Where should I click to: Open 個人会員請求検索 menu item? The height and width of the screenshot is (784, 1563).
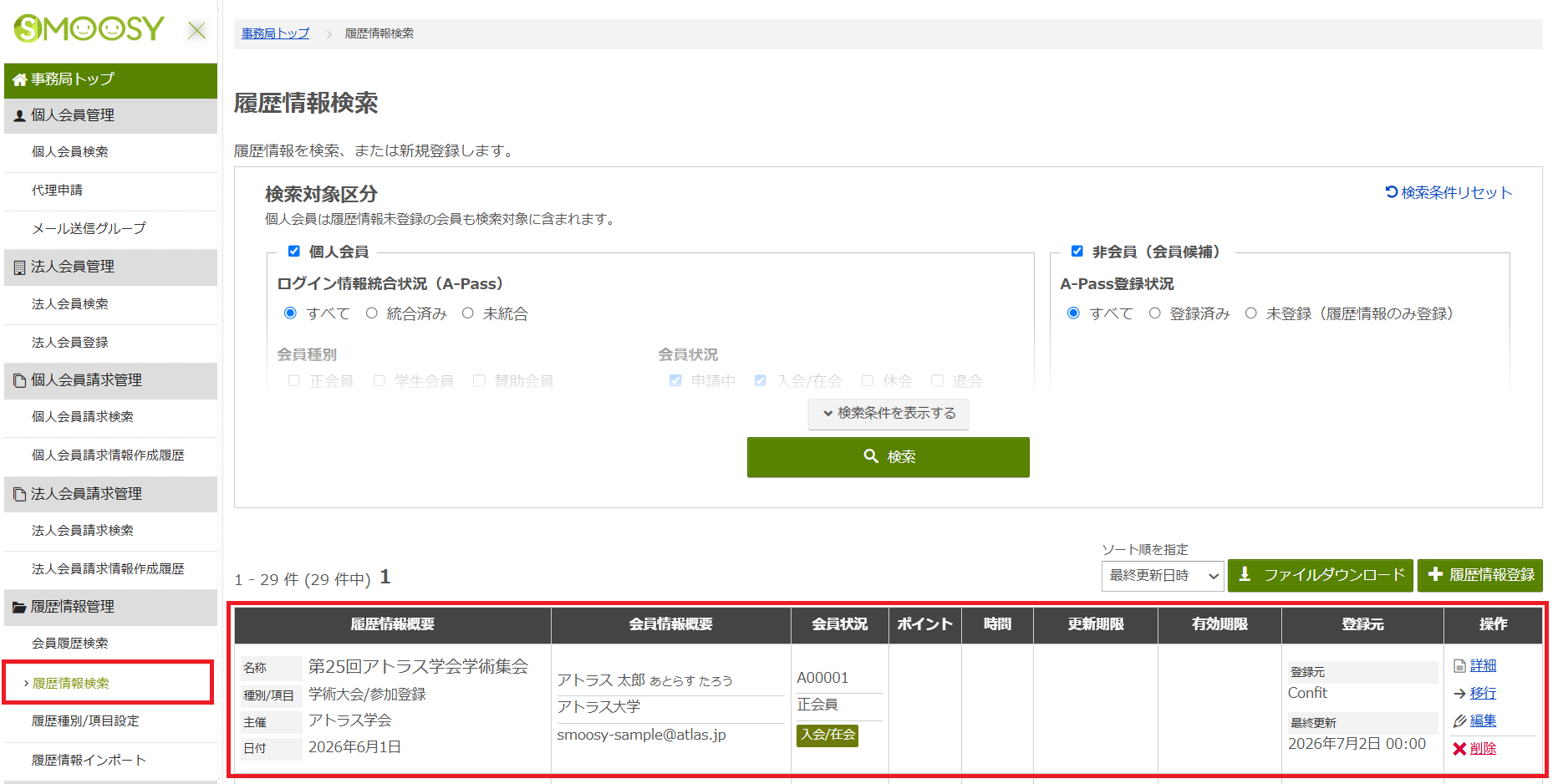110,417
